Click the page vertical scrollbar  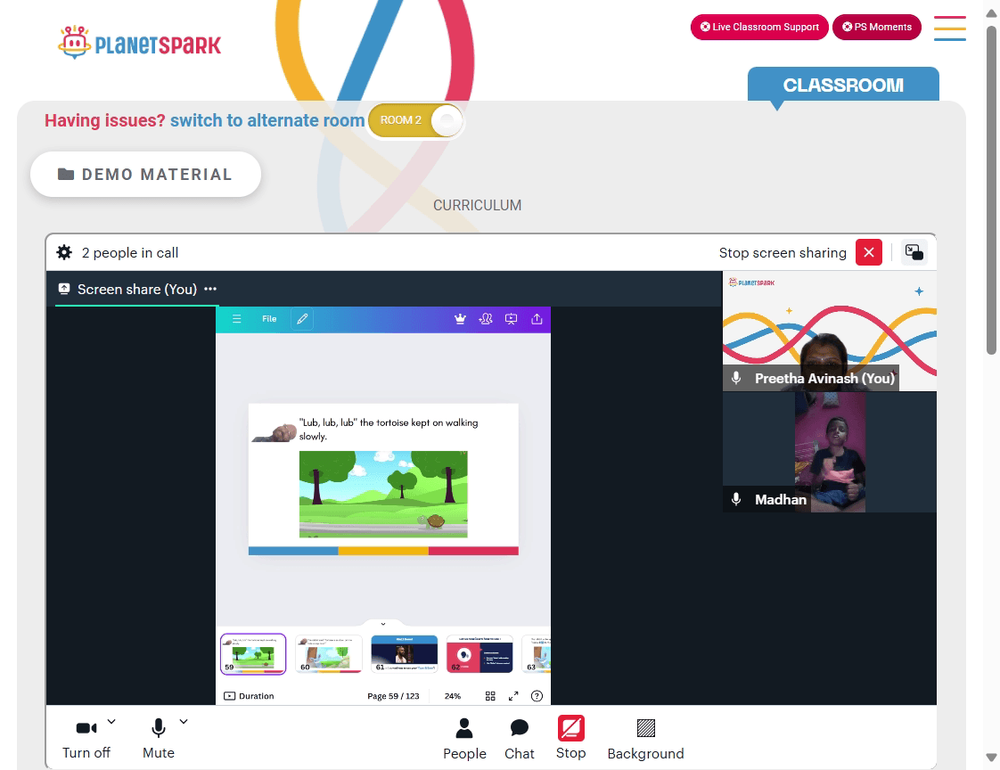tap(991, 189)
